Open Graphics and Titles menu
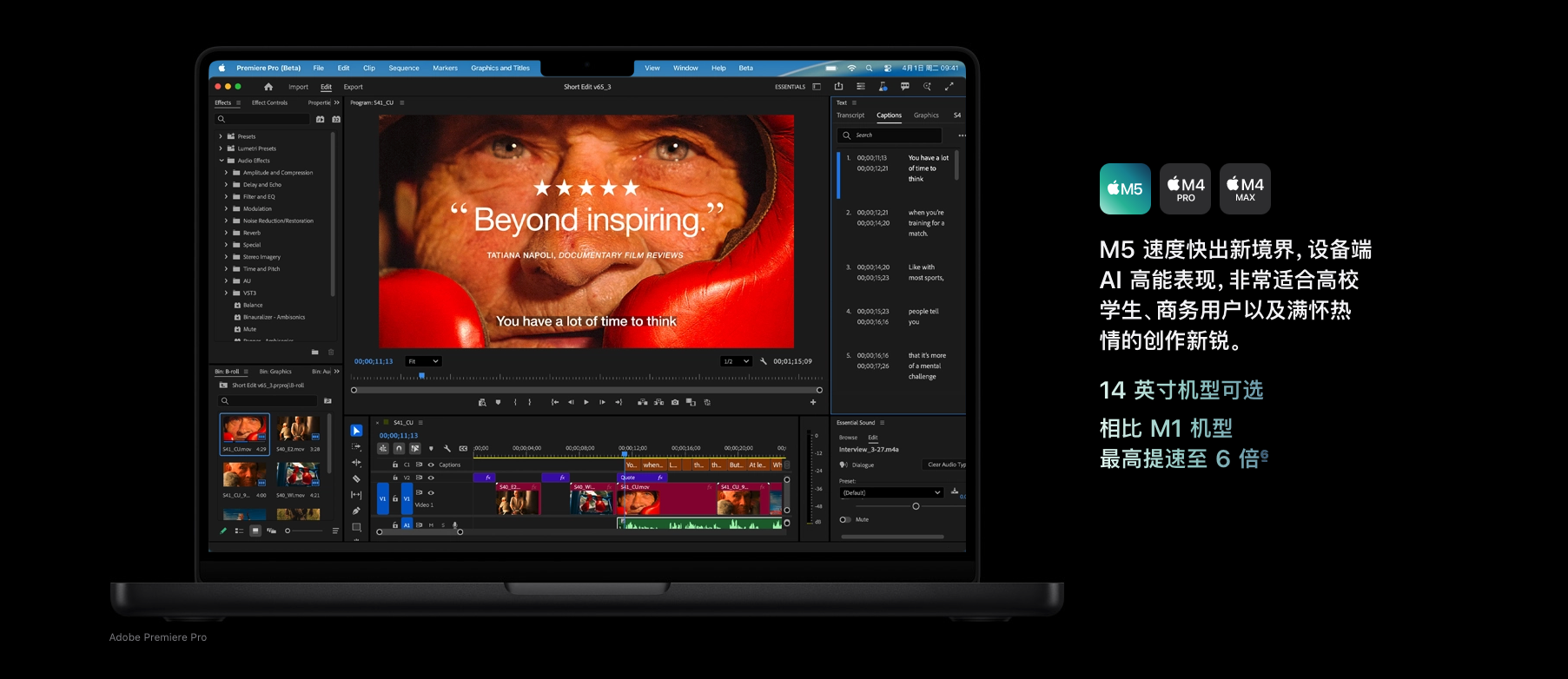 point(500,68)
